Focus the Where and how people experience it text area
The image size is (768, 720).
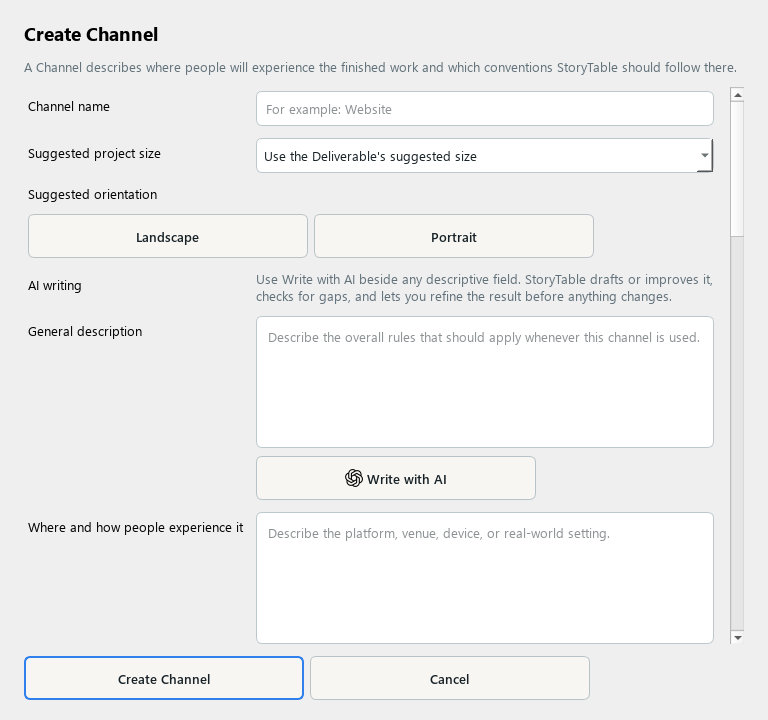click(484, 578)
